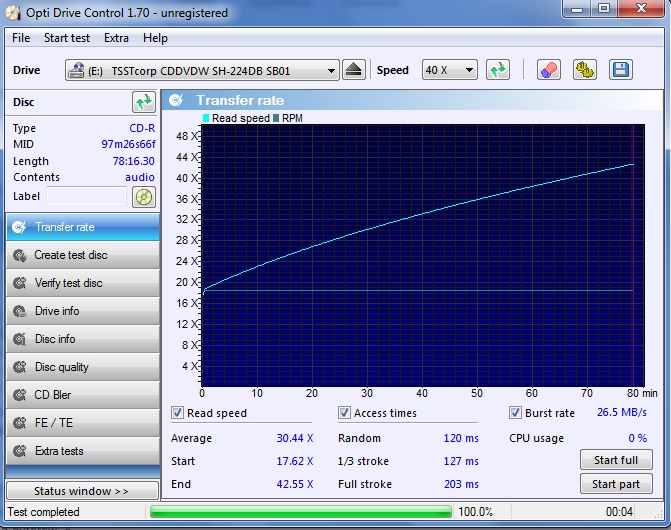671x530 pixels.
Task: Click the eraser icon in the toolbar
Action: (x=549, y=70)
